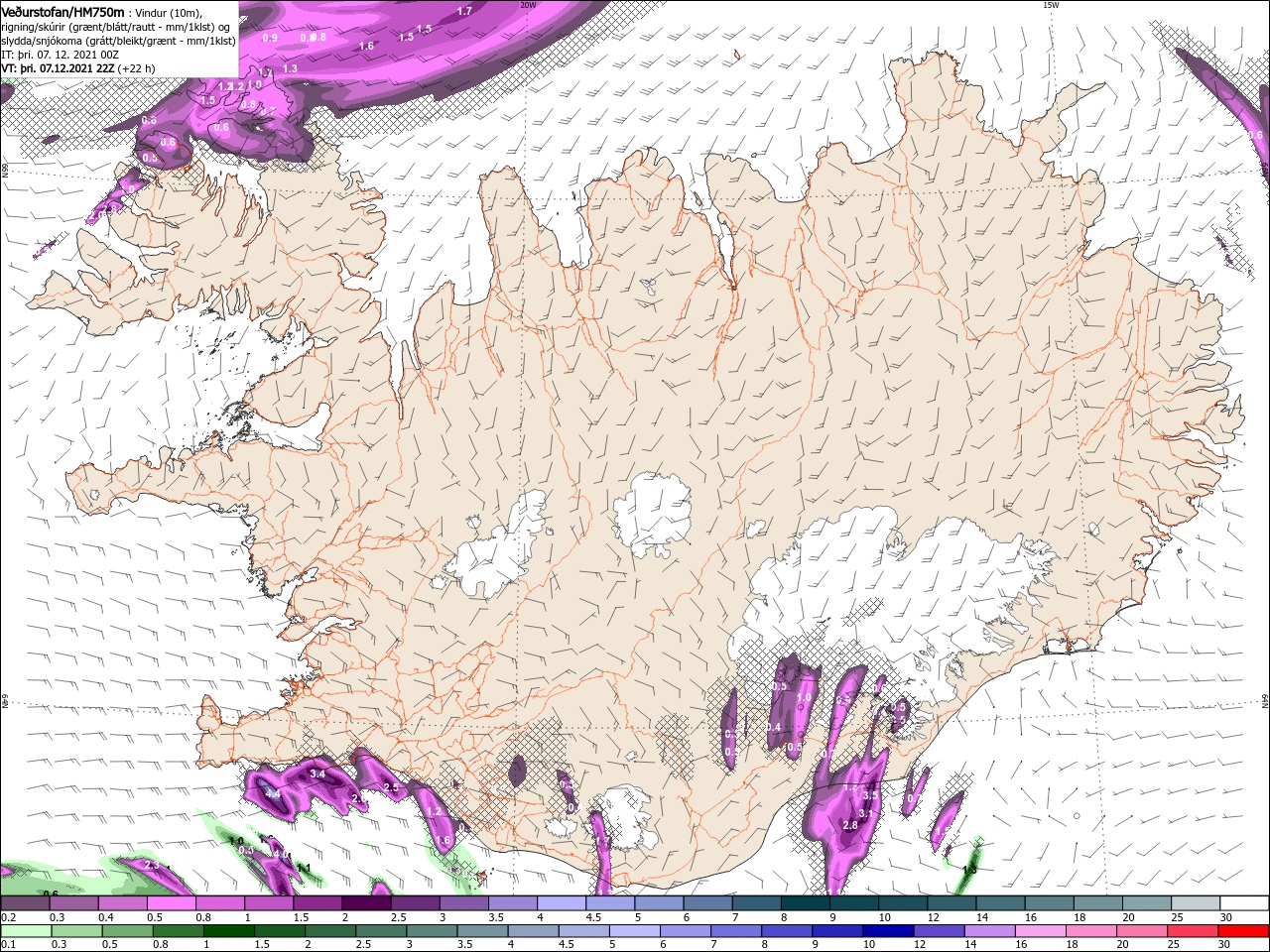Click the 20W longitude label

[x=528, y=5]
